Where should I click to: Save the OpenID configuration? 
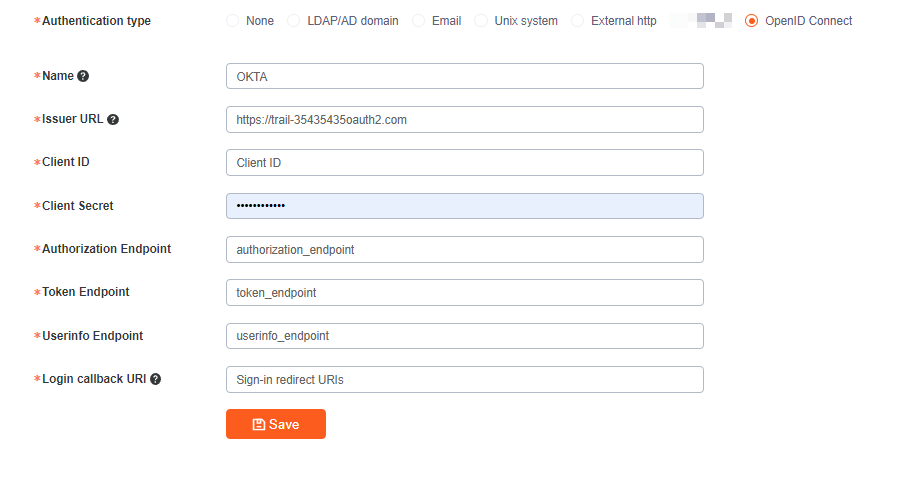pos(276,424)
